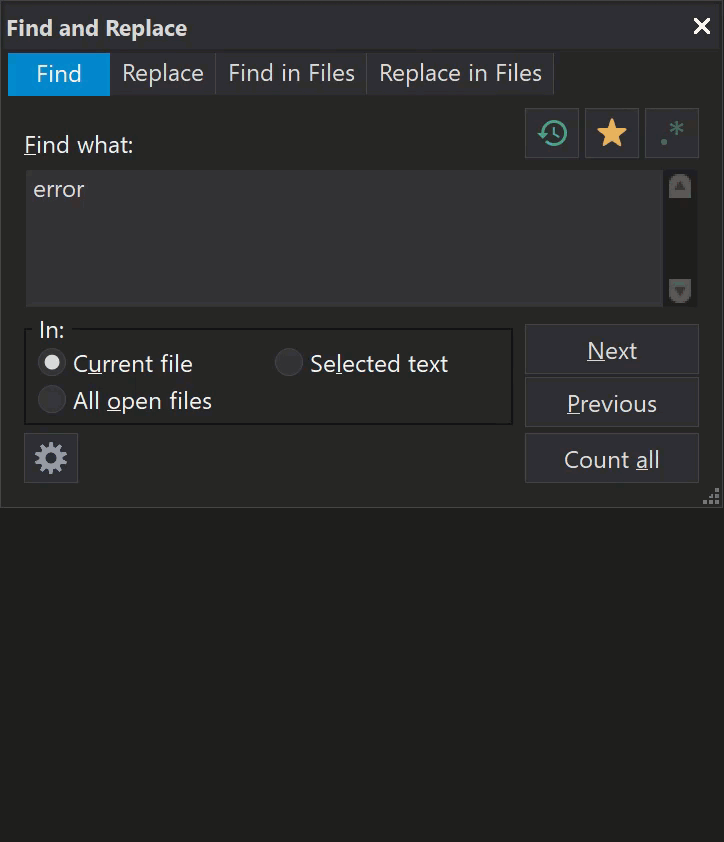Click Next to find the next match
This screenshot has width=724, height=842.
tap(611, 350)
